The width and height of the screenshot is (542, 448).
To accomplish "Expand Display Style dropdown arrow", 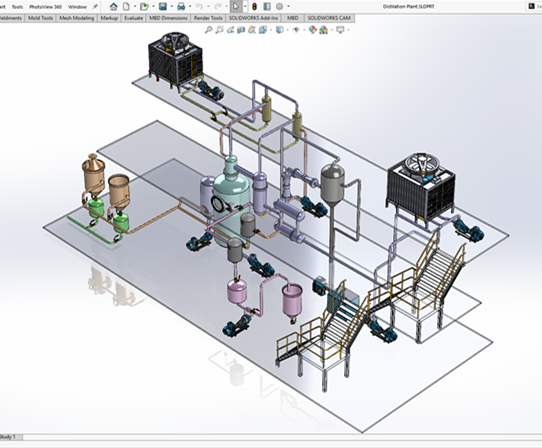I will tap(288, 30).
